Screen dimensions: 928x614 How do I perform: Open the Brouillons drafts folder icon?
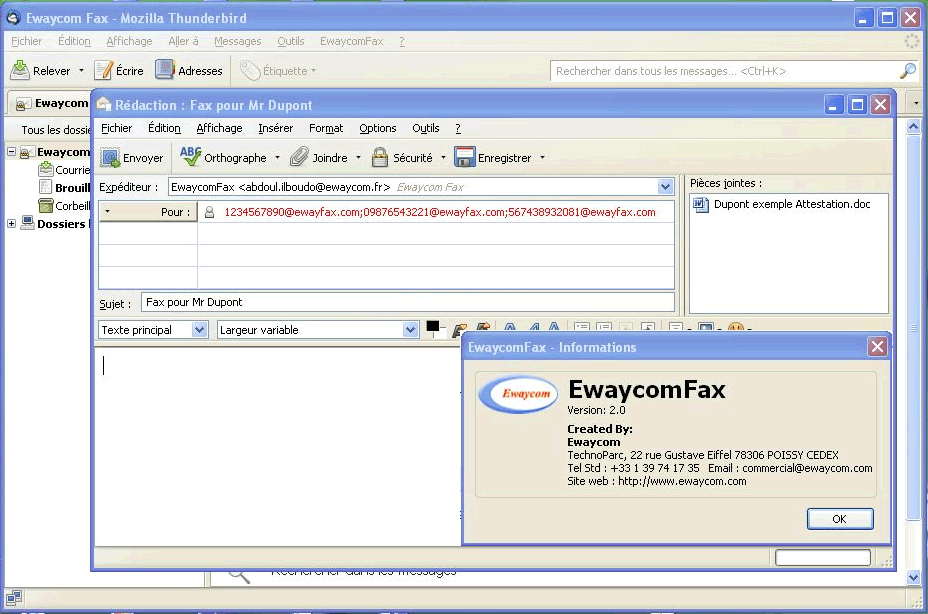46,188
